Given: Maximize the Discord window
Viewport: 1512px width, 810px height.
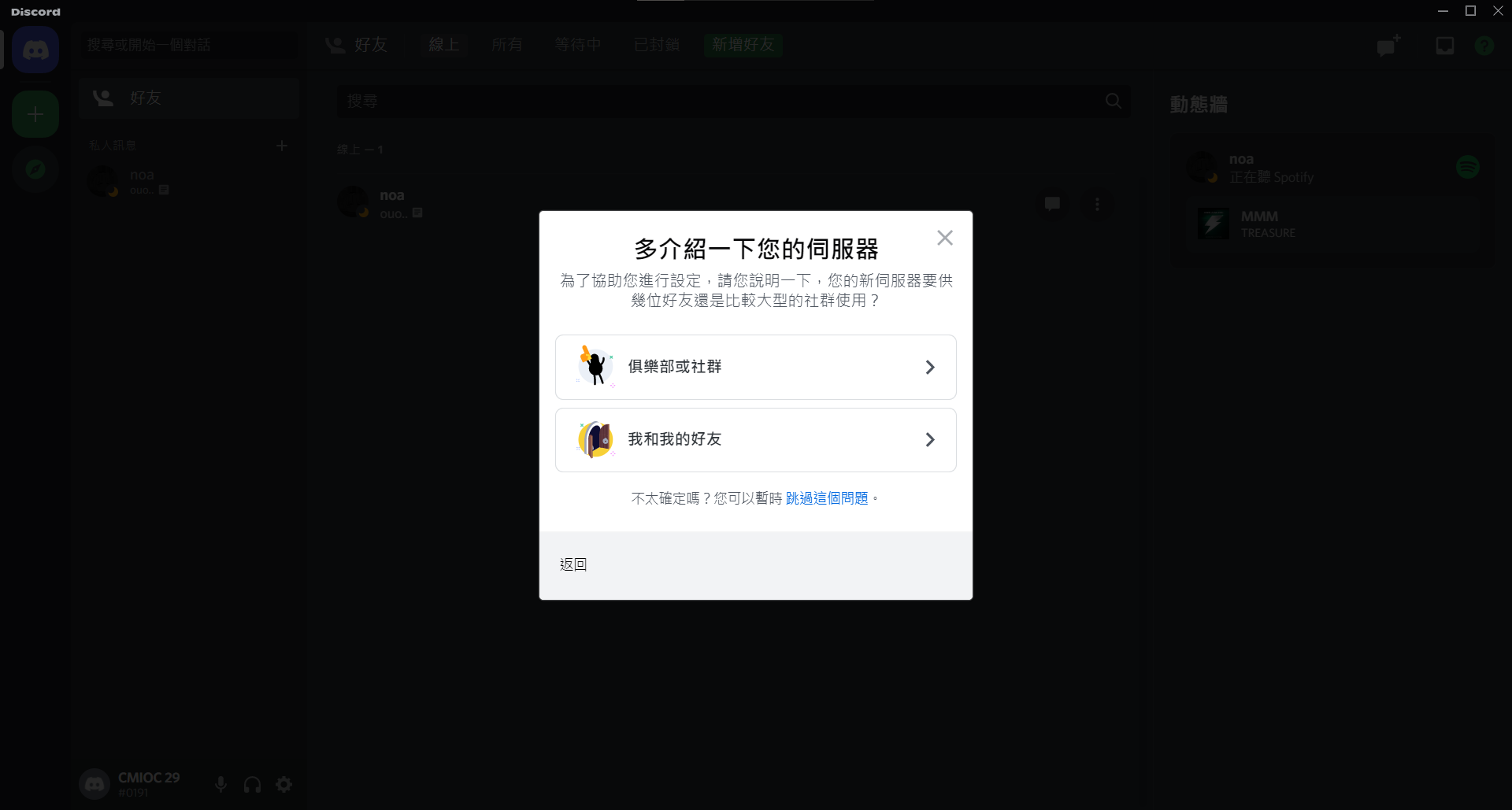Looking at the screenshot, I should tap(1470, 11).
